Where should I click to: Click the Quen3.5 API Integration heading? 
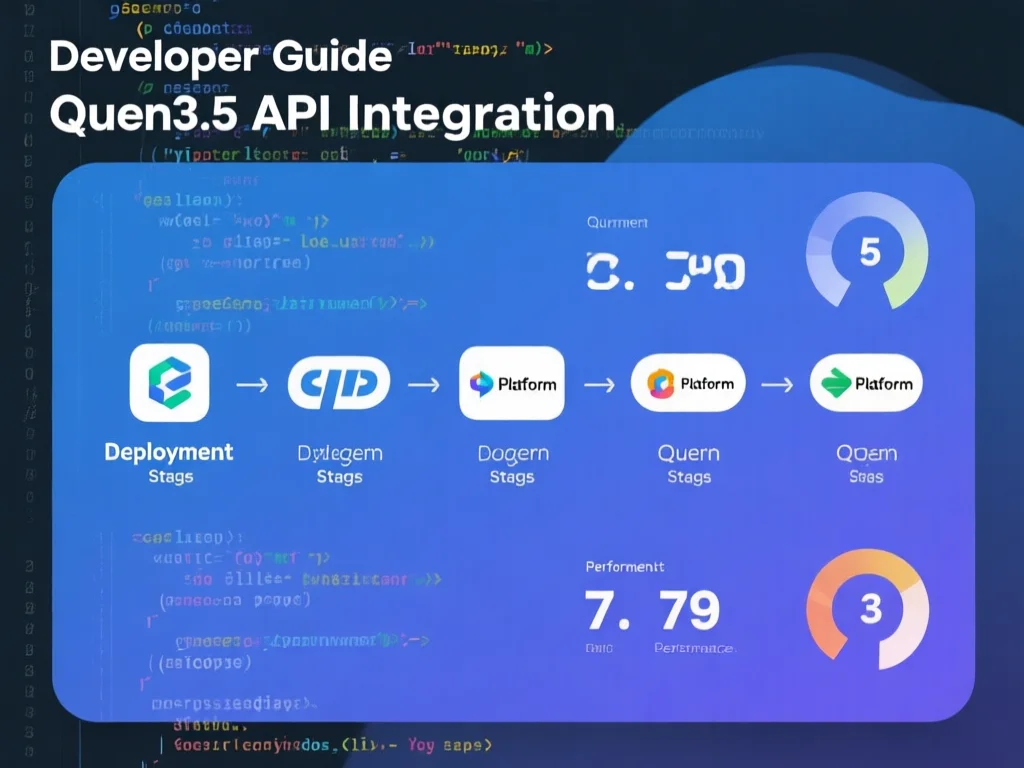pos(332,114)
